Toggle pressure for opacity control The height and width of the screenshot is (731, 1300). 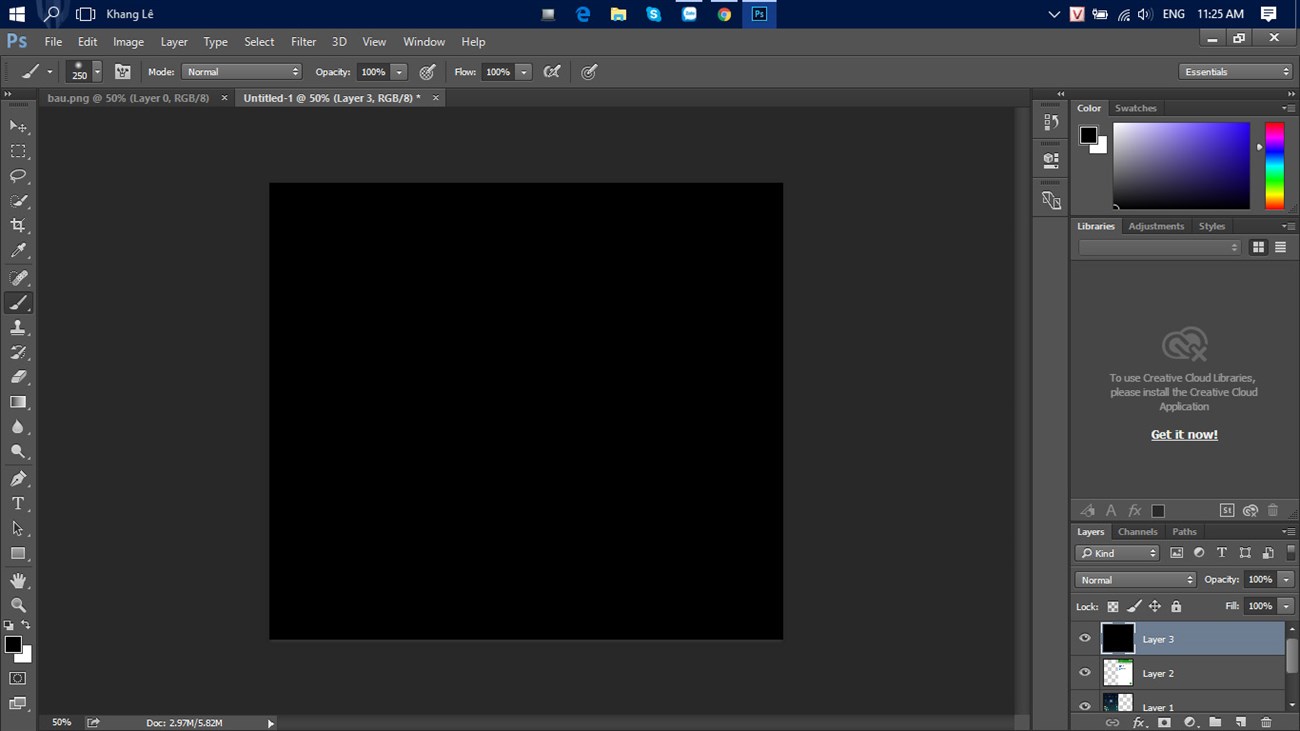427,72
